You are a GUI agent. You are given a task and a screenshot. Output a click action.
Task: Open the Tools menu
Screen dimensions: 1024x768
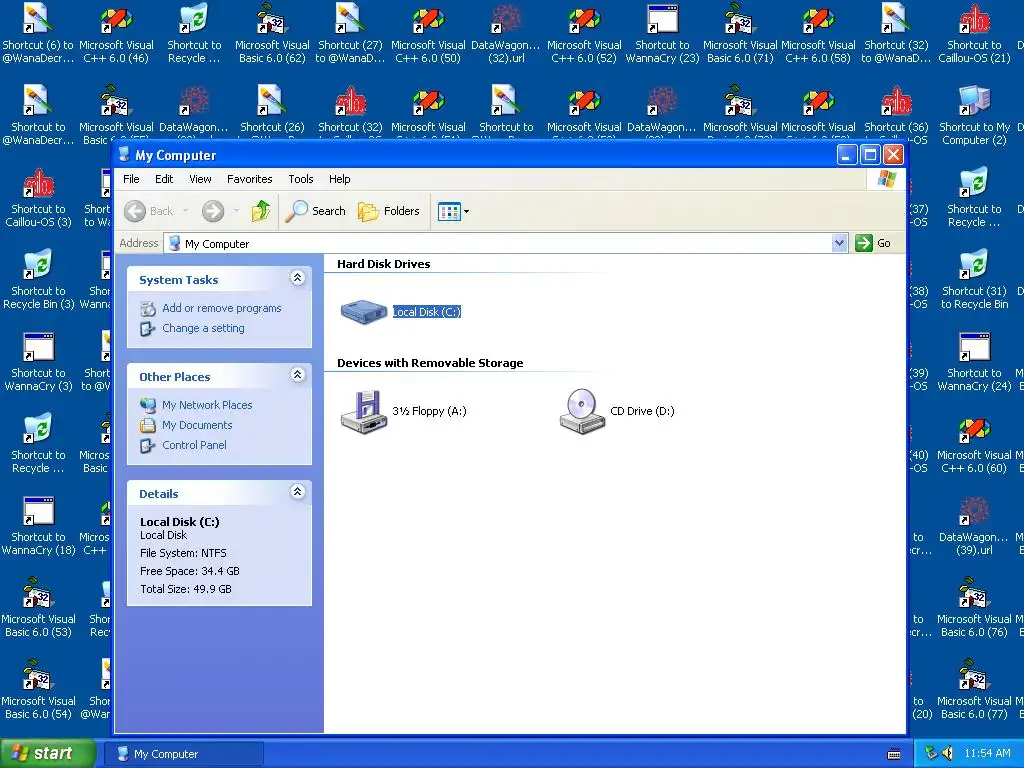click(300, 179)
